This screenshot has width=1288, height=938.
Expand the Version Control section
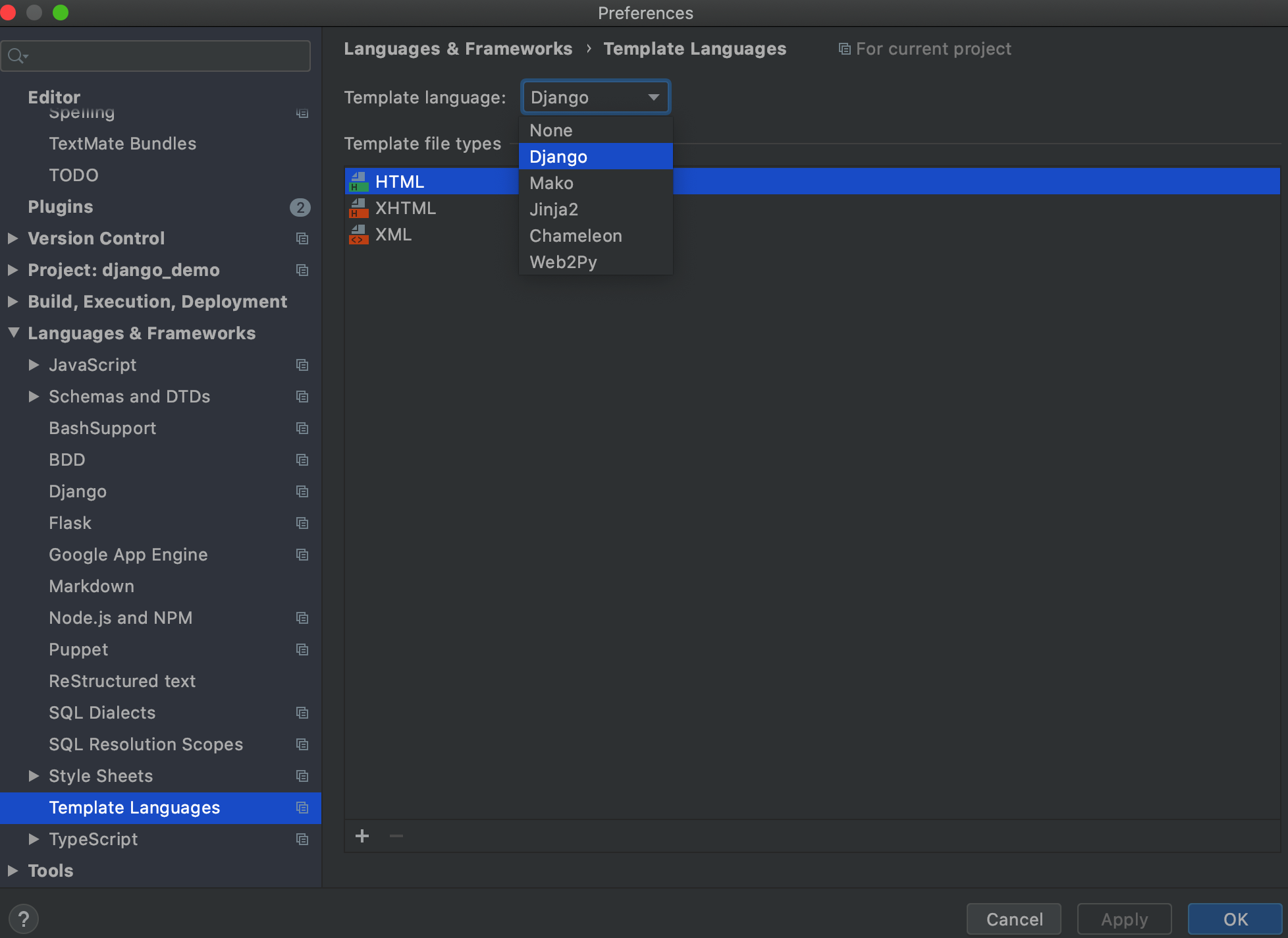[x=13, y=238]
